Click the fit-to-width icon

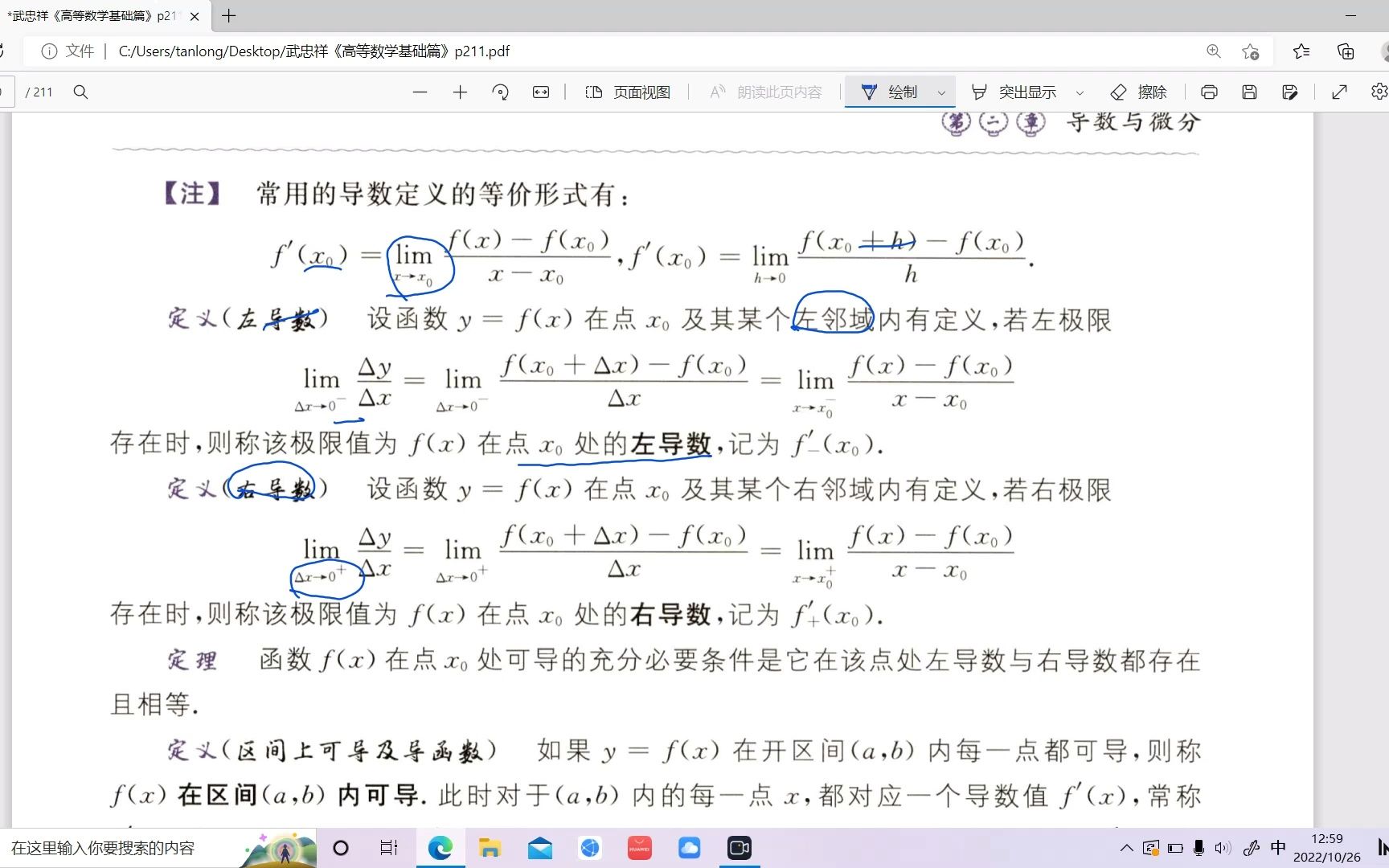541,92
